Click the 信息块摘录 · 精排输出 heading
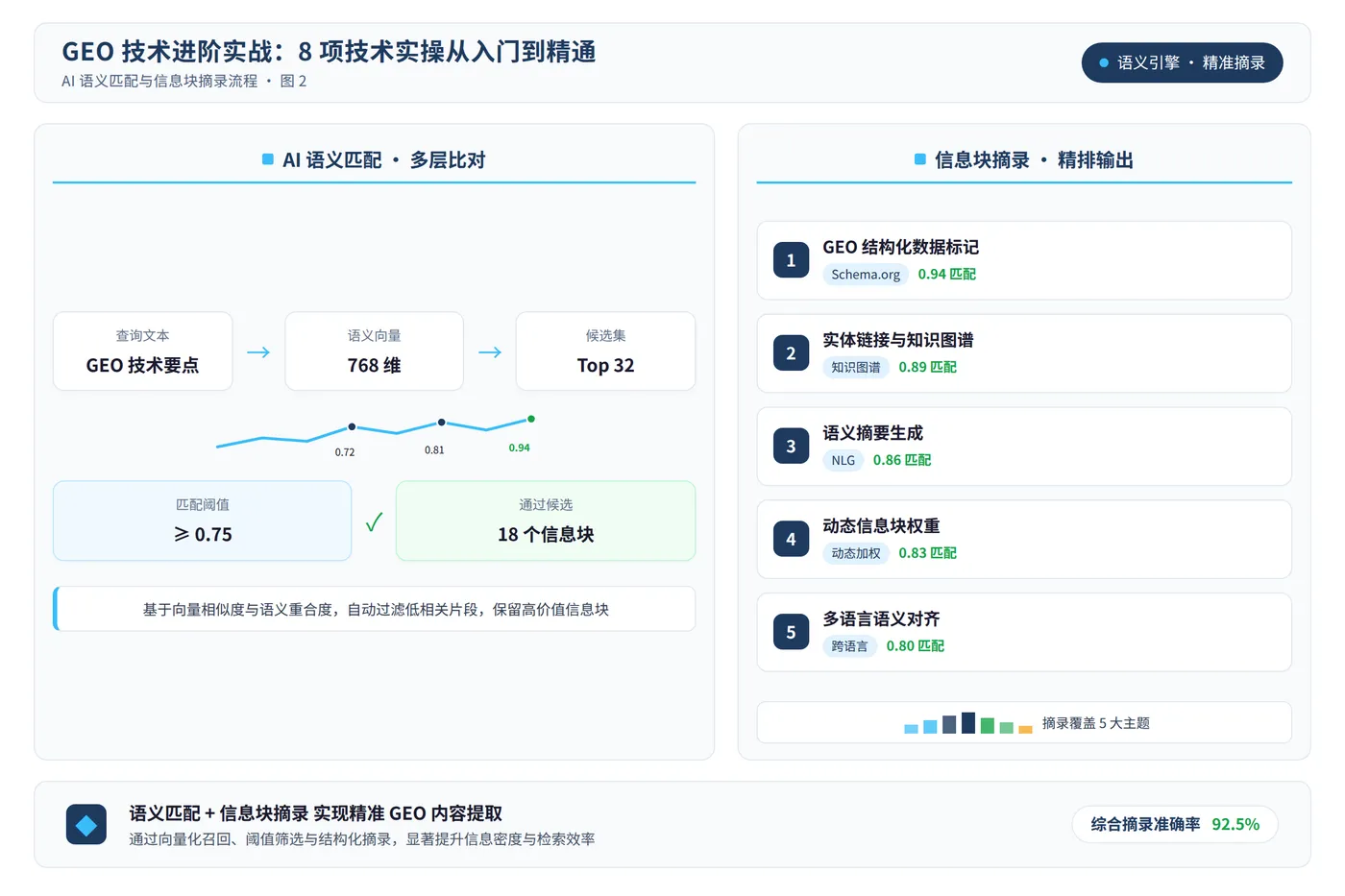 (1035, 160)
